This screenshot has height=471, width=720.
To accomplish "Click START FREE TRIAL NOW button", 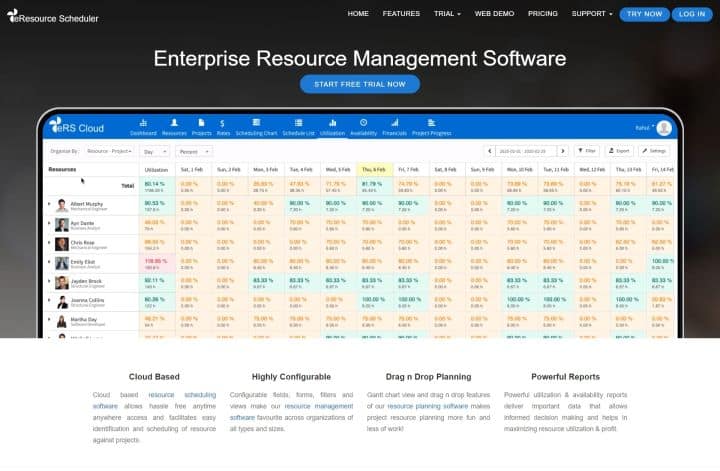I will (x=360, y=84).
